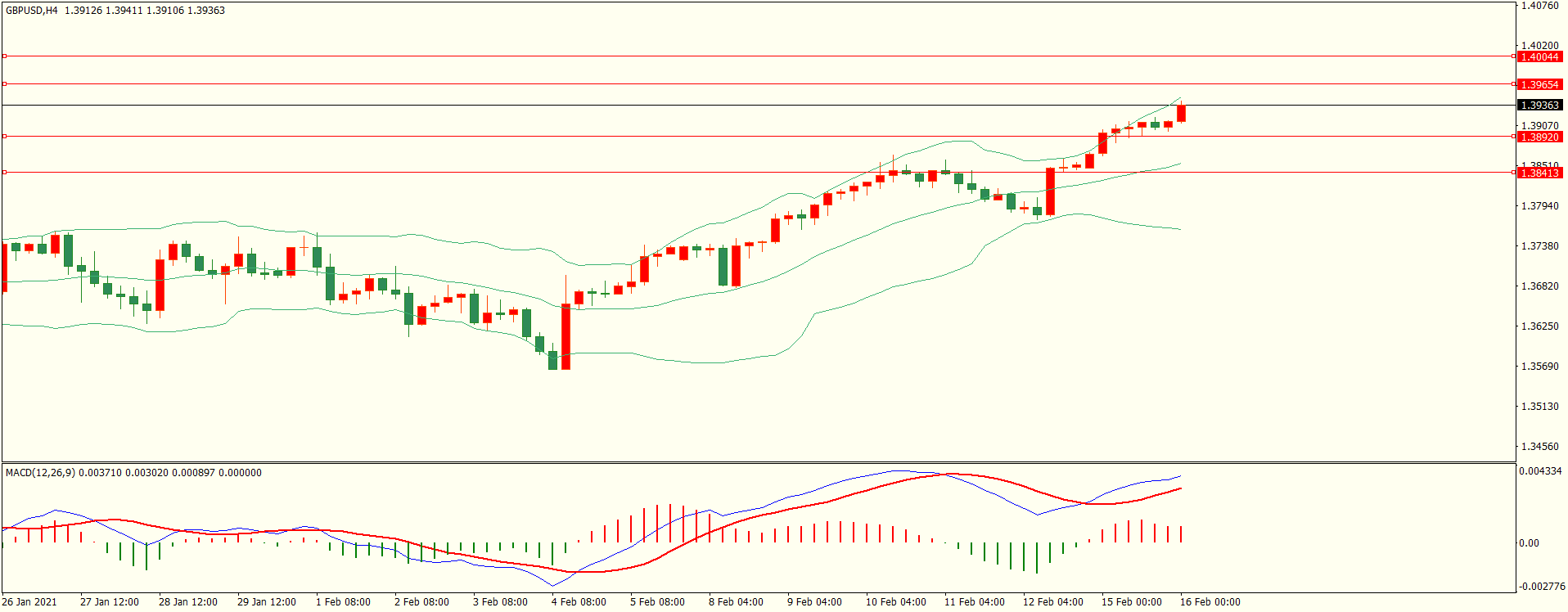The image size is (1568, 612).
Task: Select the open price value 1.39126
Action: point(83,11)
